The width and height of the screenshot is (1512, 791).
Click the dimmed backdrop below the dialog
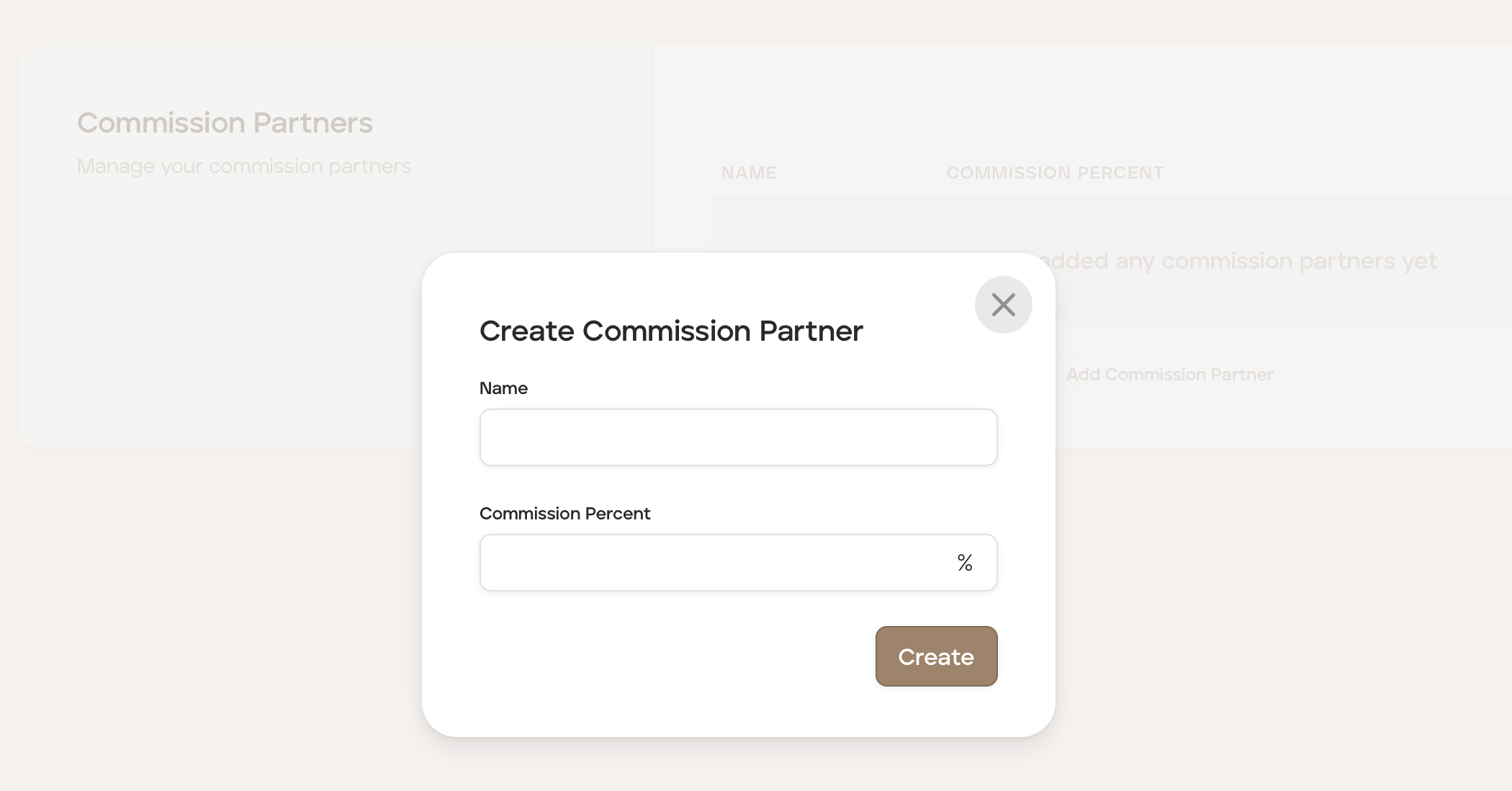pyautogui.click(x=738, y=767)
